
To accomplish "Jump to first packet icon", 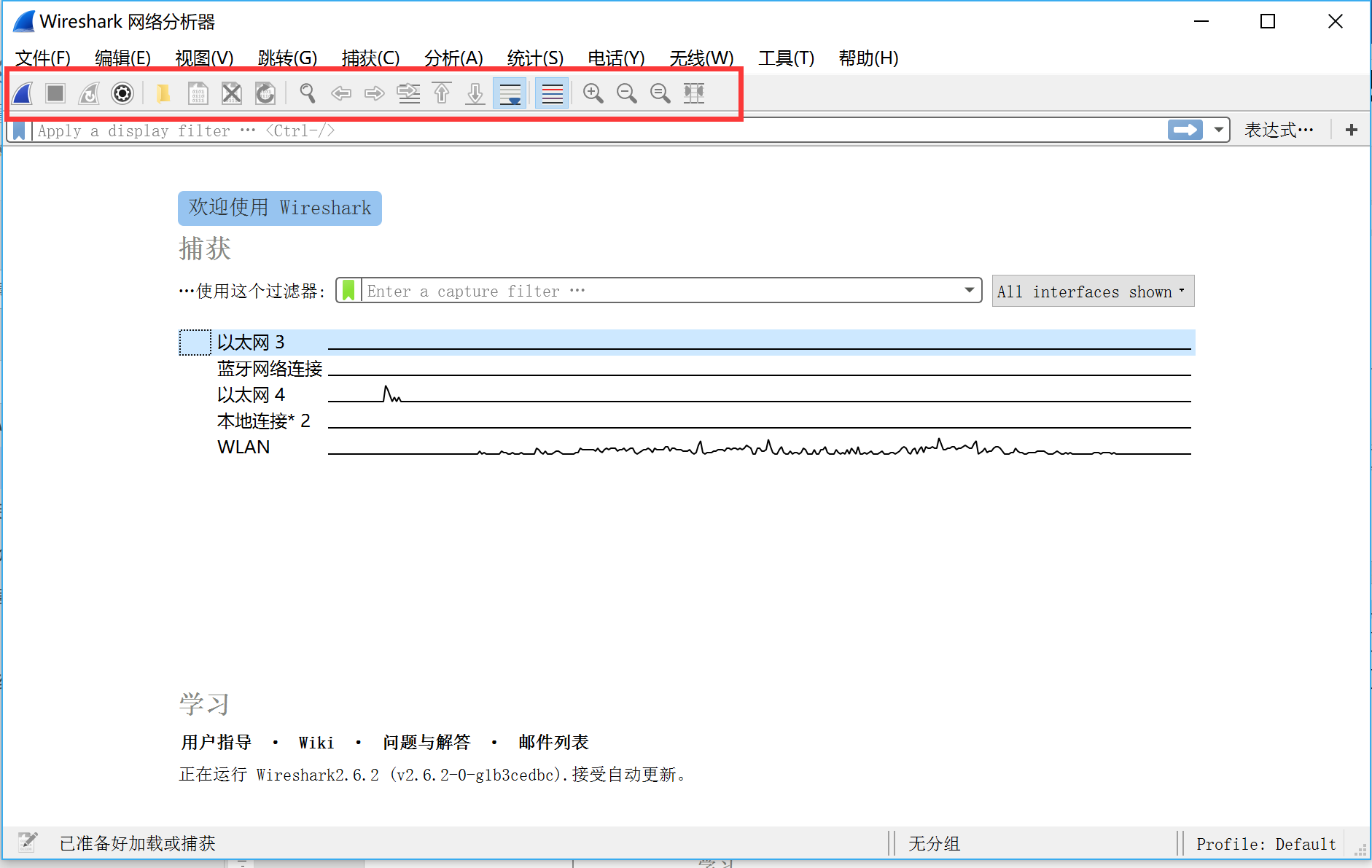I will (442, 93).
